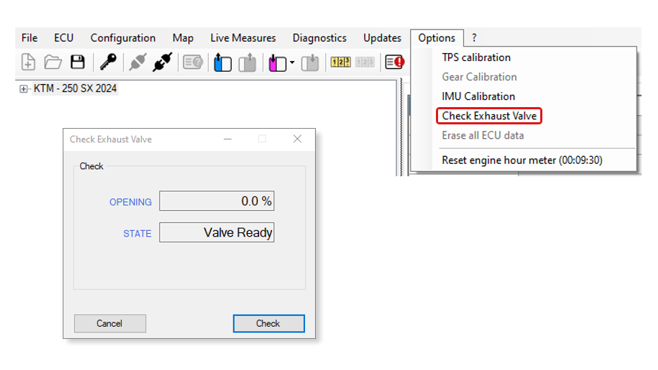
Task: Open the Configuration menu
Action: 123,38
